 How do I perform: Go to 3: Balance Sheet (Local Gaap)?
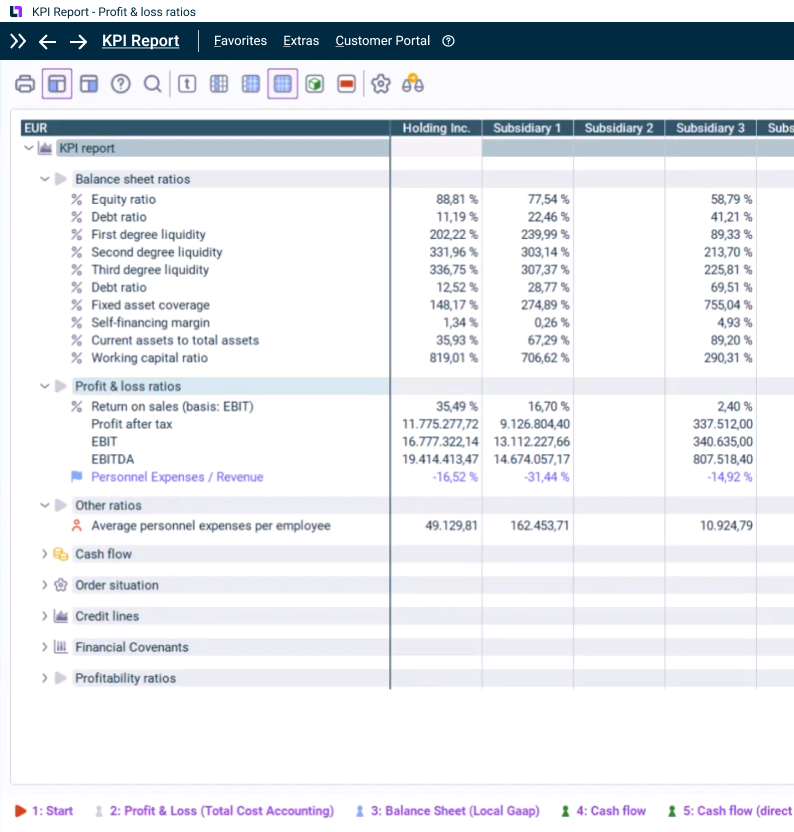point(454,811)
